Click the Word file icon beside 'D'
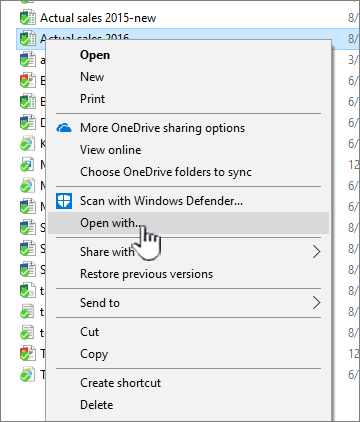Image resolution: width=360 pixels, height=422 pixels. (x=27, y=123)
